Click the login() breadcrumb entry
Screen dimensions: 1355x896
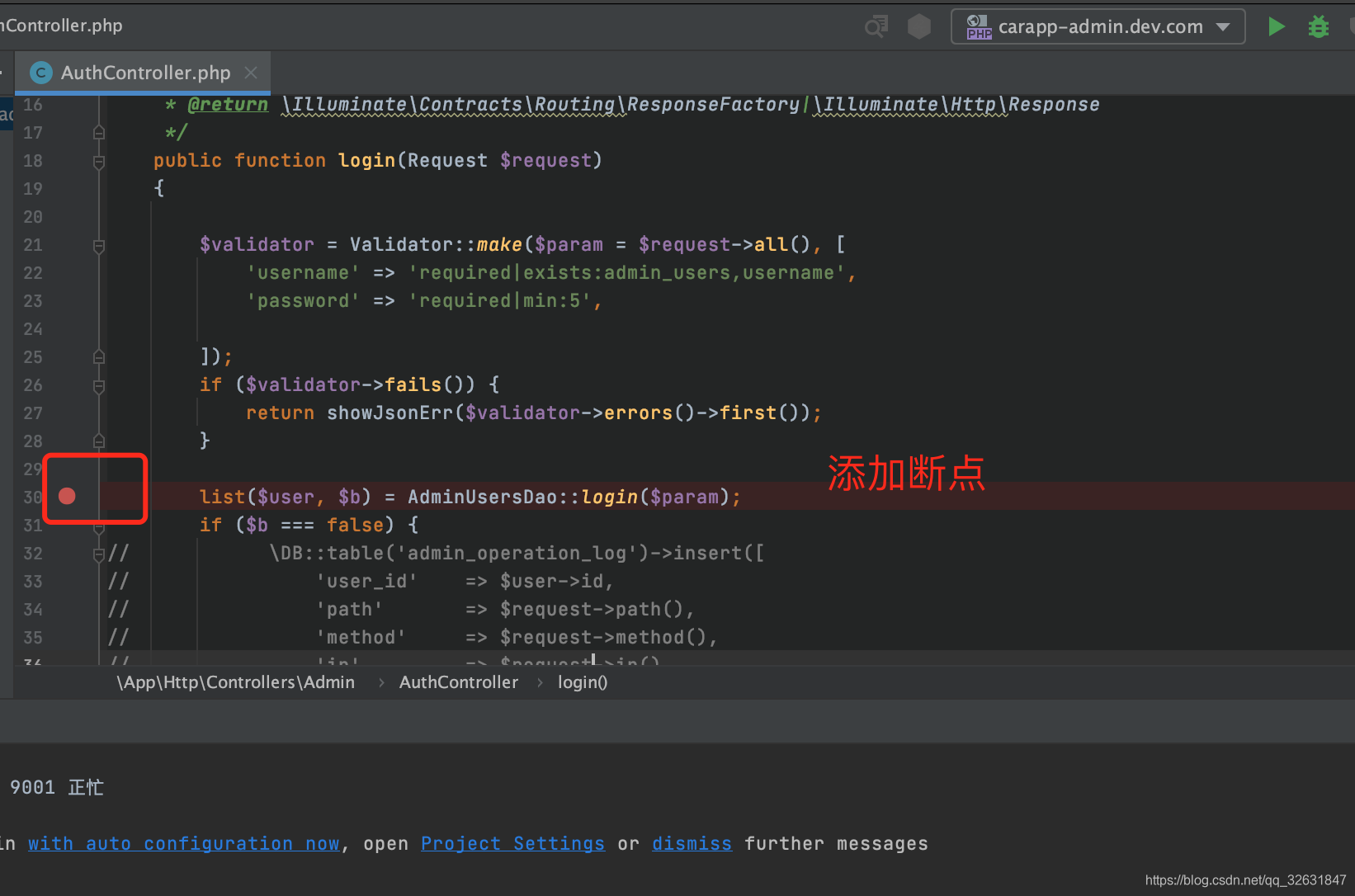tap(582, 682)
